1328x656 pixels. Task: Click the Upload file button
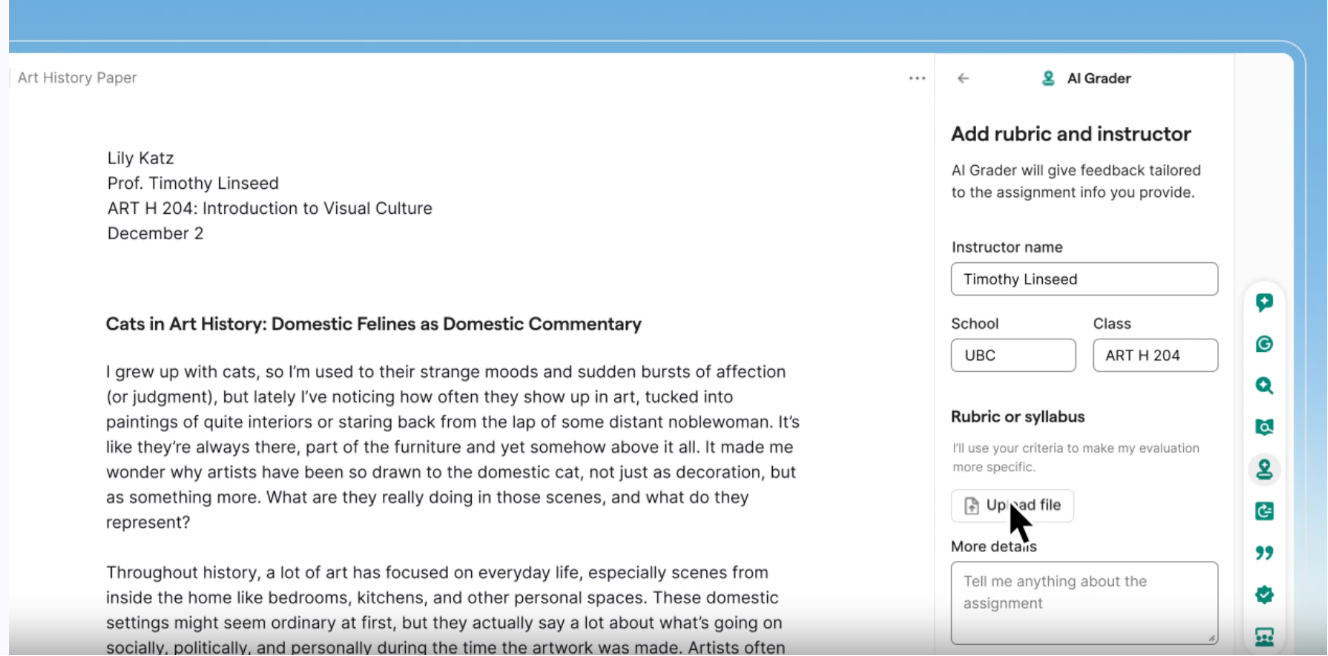(x=1012, y=506)
